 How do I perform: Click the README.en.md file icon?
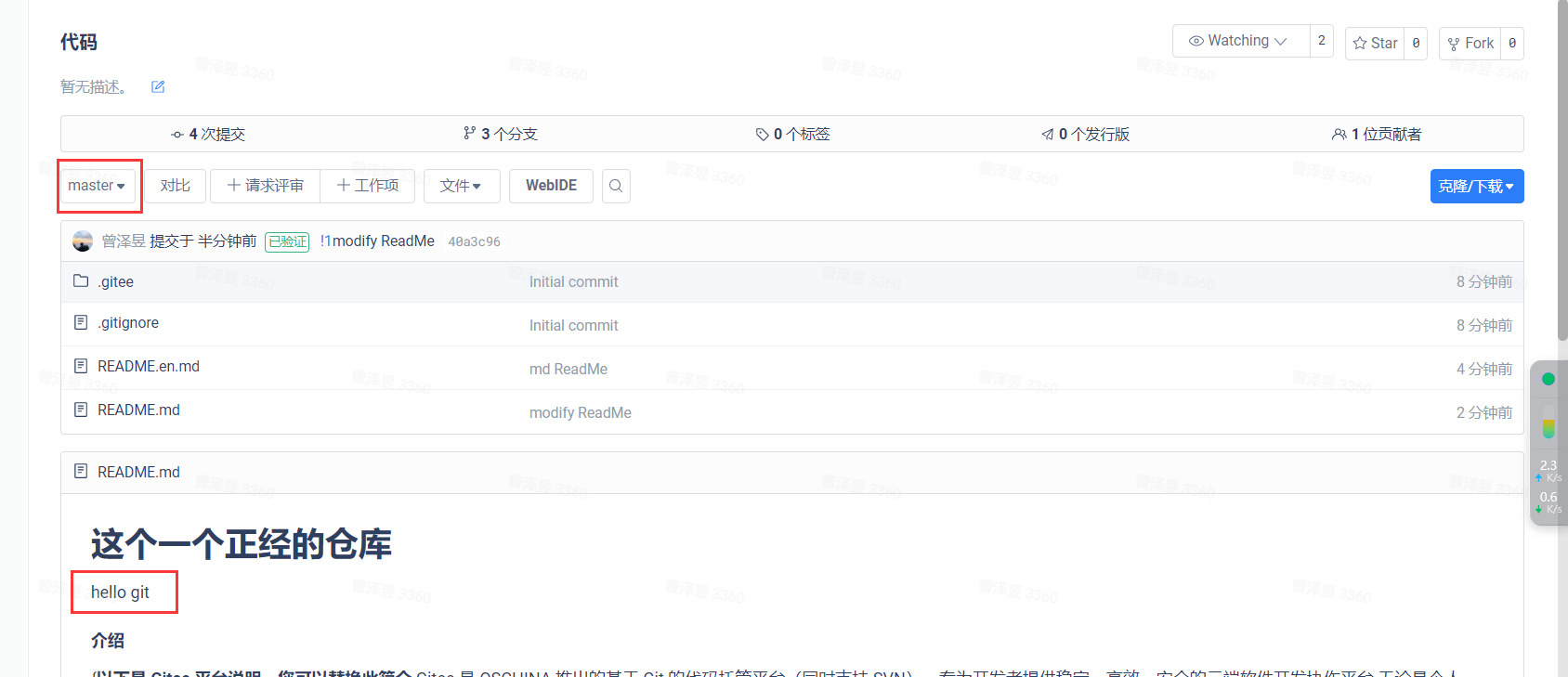[81, 366]
